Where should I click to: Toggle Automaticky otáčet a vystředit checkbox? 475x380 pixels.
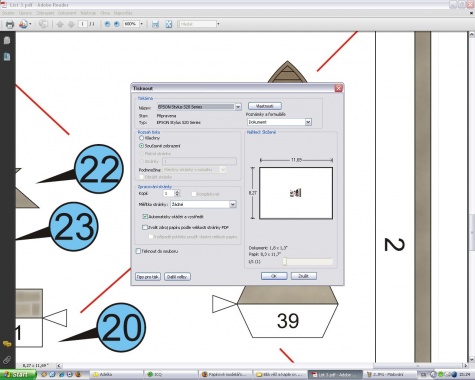click(x=145, y=216)
